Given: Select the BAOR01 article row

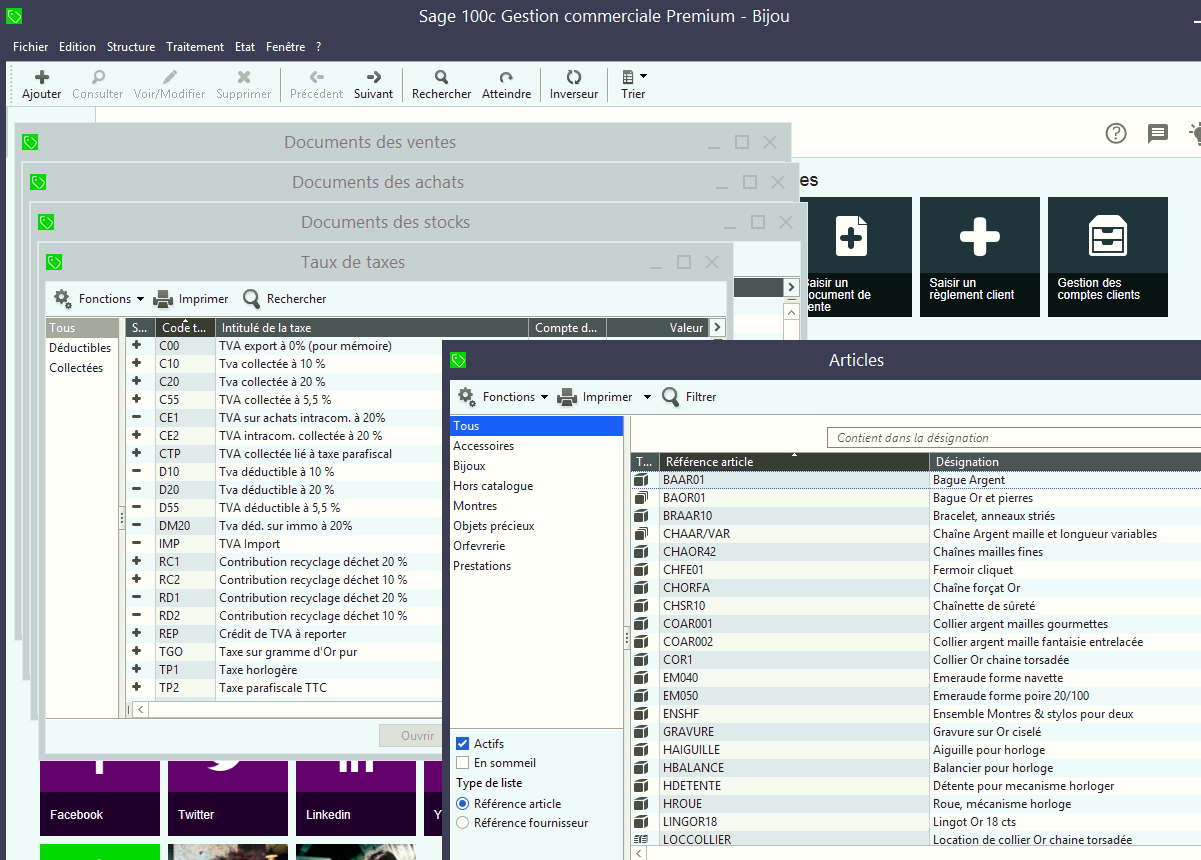Looking at the screenshot, I should coord(916,498).
